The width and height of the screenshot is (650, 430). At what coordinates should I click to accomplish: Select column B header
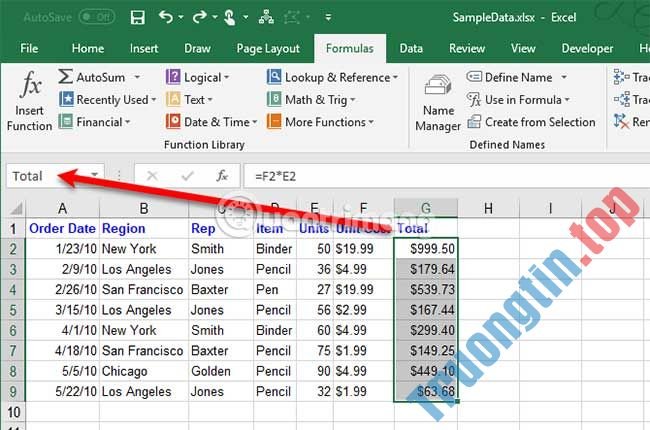pos(144,208)
